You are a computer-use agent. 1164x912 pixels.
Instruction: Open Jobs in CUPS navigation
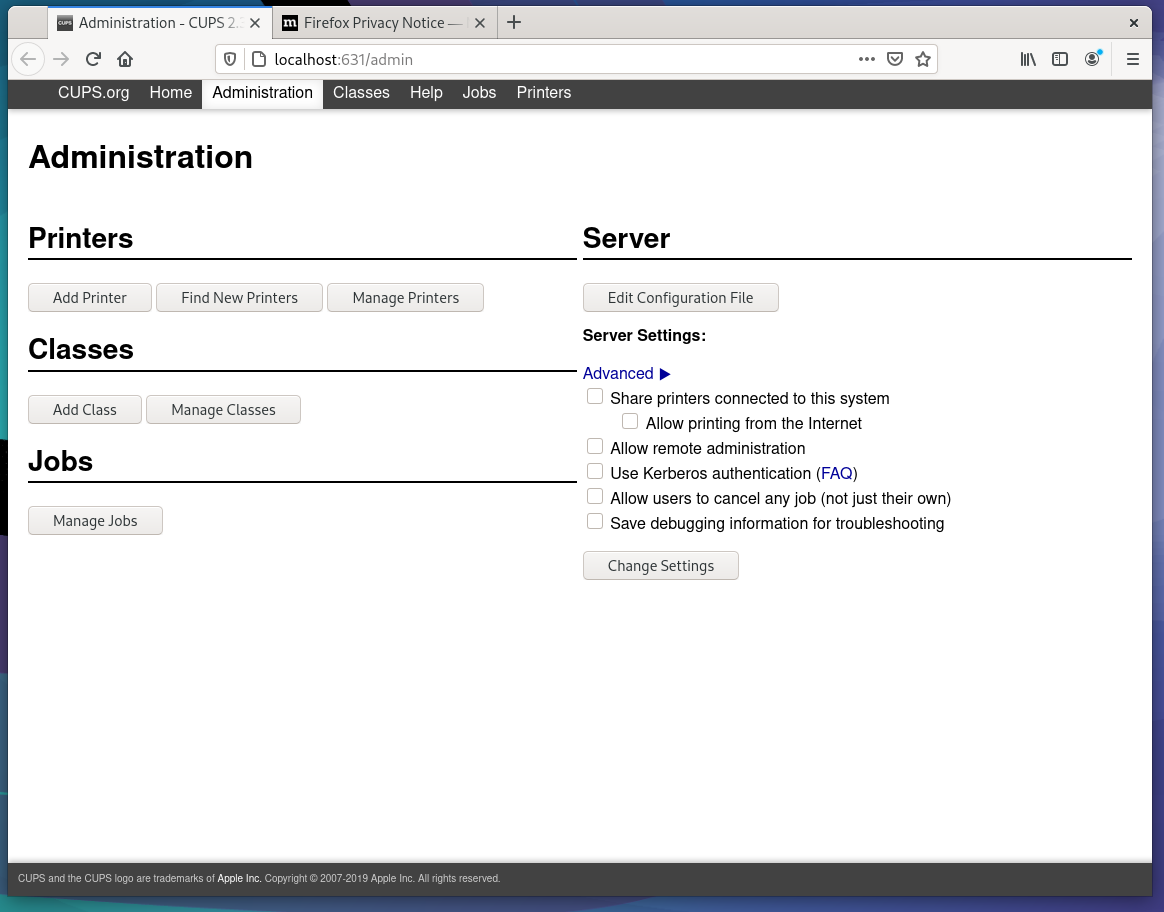(479, 93)
